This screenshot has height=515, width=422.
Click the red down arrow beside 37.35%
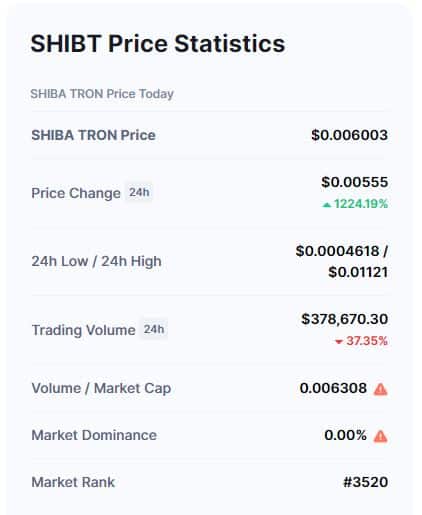[x=339, y=342]
